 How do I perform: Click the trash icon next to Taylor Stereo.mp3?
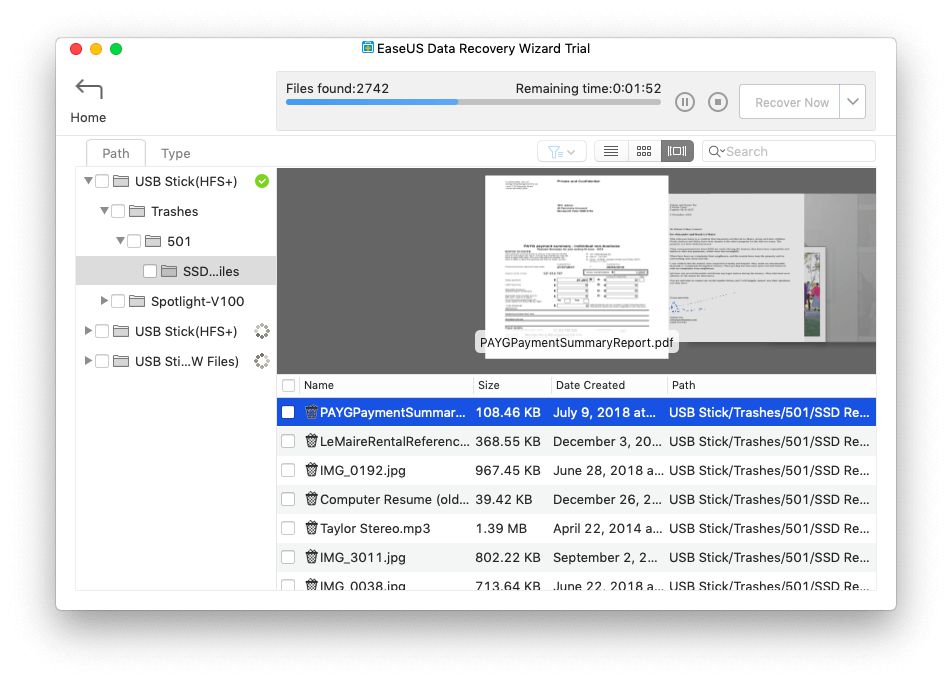coord(311,528)
